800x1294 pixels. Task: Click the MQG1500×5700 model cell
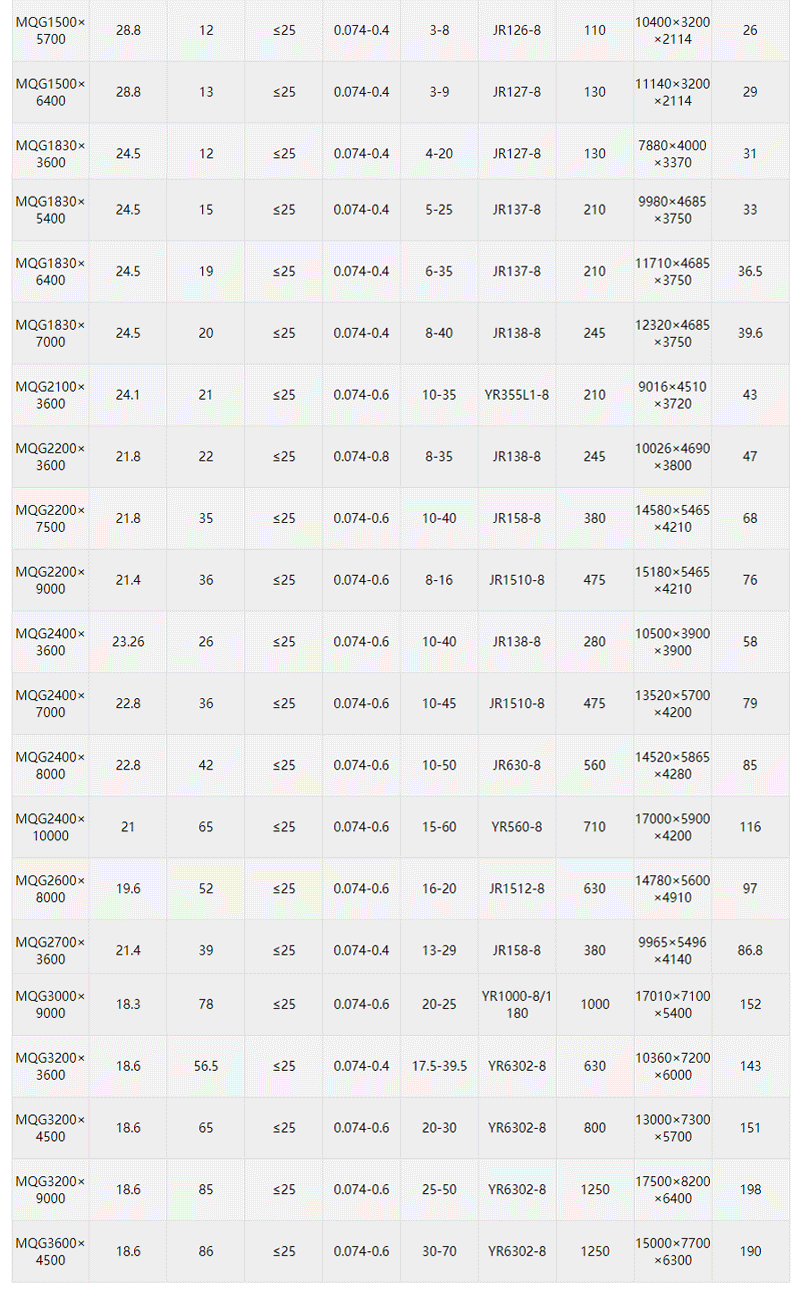[x=50, y=30]
